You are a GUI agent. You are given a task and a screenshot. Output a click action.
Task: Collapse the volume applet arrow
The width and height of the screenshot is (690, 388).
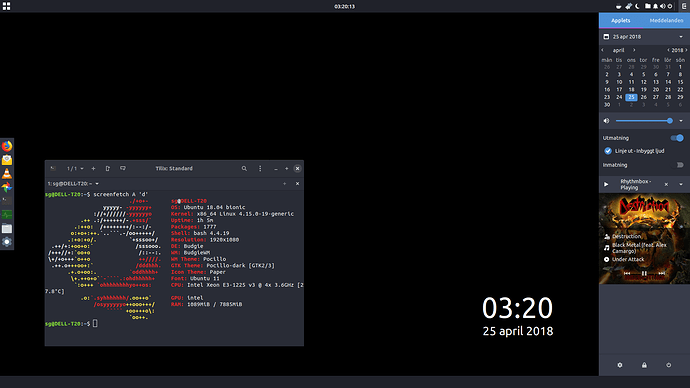pyautogui.click(x=681, y=121)
